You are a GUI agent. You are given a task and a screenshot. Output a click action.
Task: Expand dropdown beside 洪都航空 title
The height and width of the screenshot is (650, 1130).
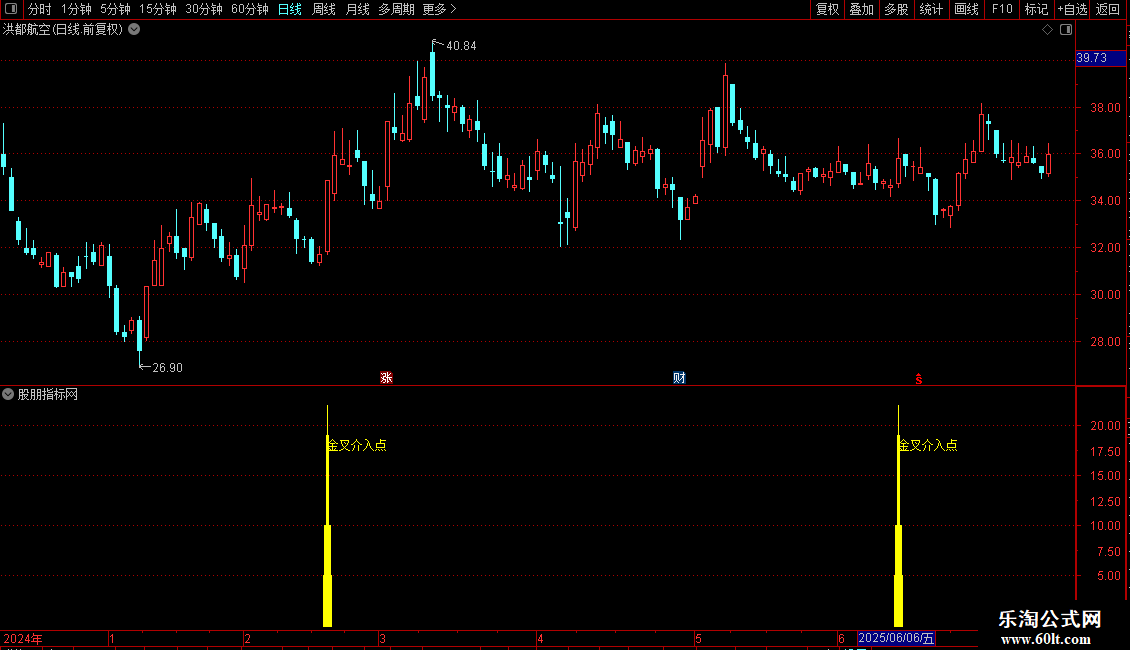click(x=134, y=30)
